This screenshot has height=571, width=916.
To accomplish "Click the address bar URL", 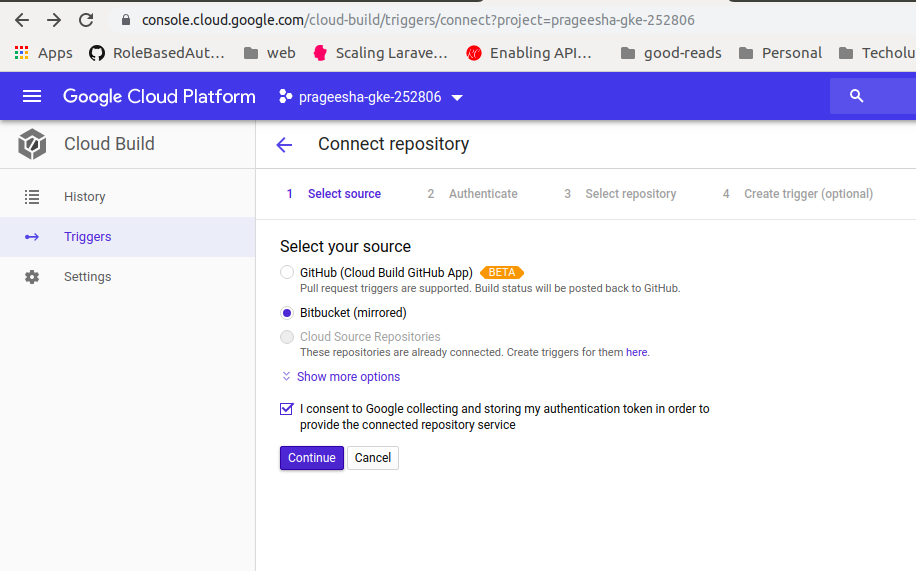I will coord(418,20).
